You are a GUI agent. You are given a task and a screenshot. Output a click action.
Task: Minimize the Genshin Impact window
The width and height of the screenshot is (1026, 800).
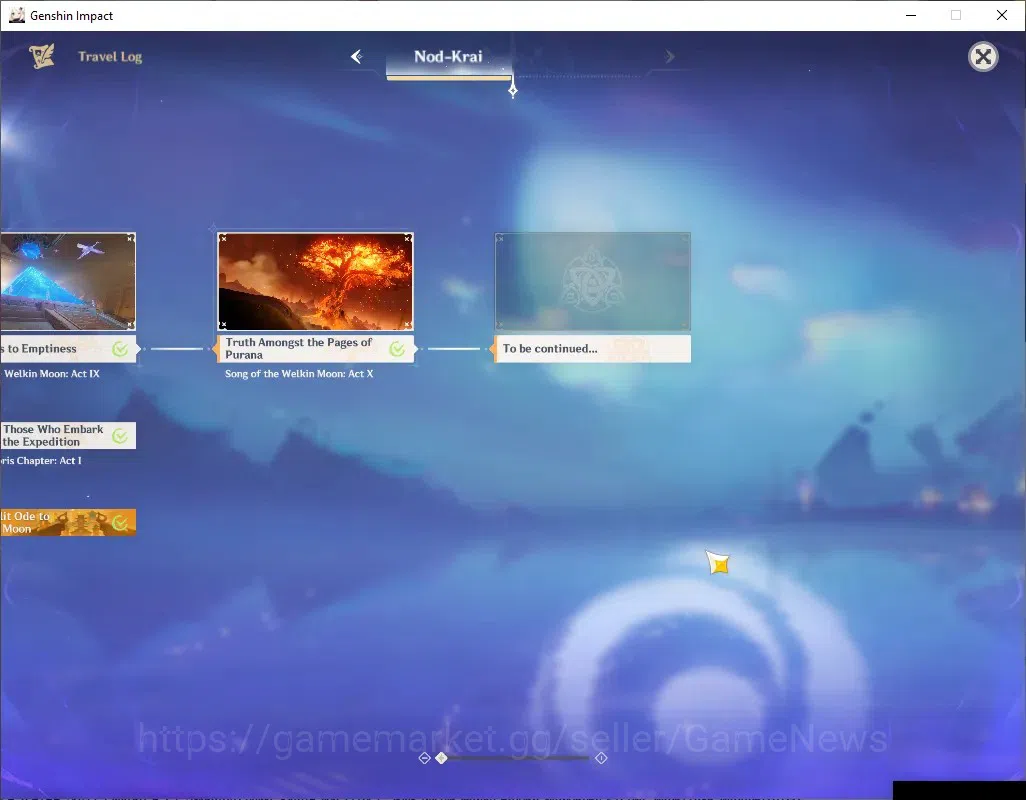(x=911, y=15)
